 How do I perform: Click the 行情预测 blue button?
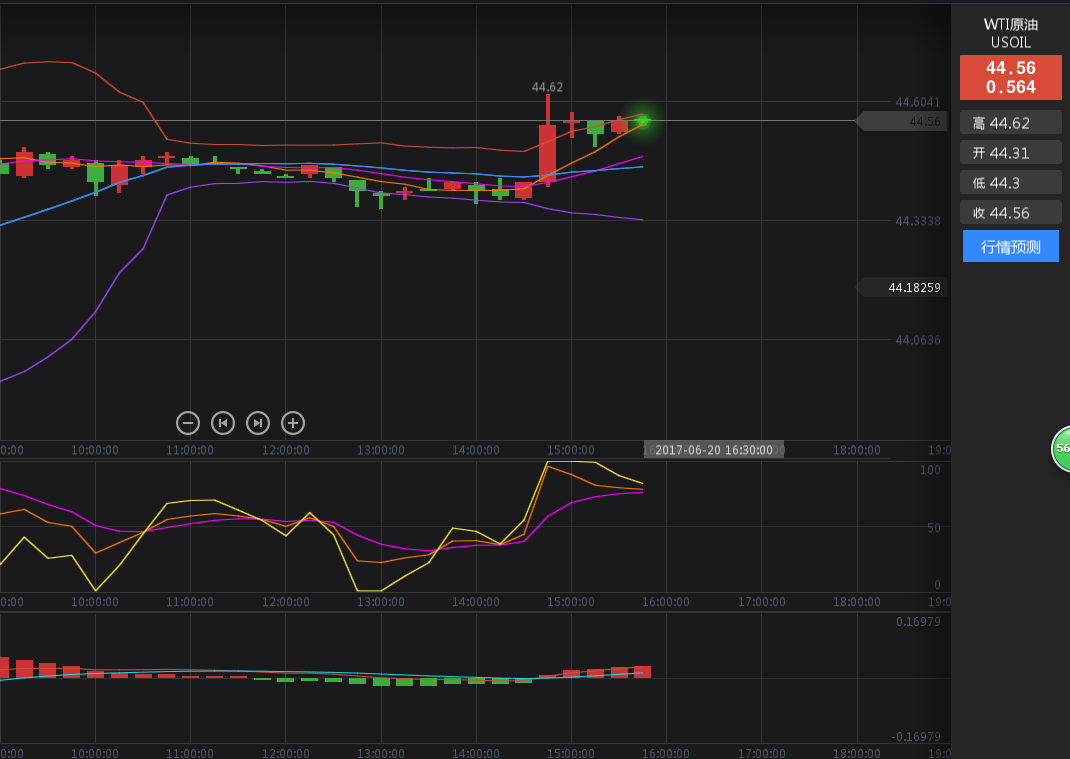coord(1010,246)
